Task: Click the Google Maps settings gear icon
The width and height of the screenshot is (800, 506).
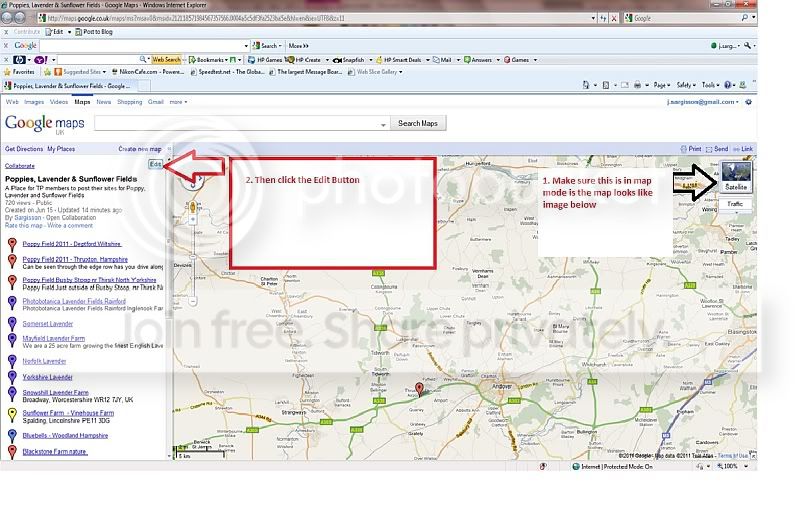Action: [748, 102]
